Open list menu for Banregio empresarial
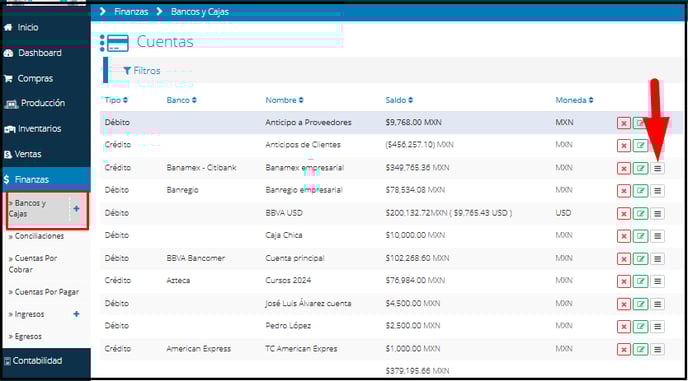The height and width of the screenshot is (381, 688). click(657, 190)
